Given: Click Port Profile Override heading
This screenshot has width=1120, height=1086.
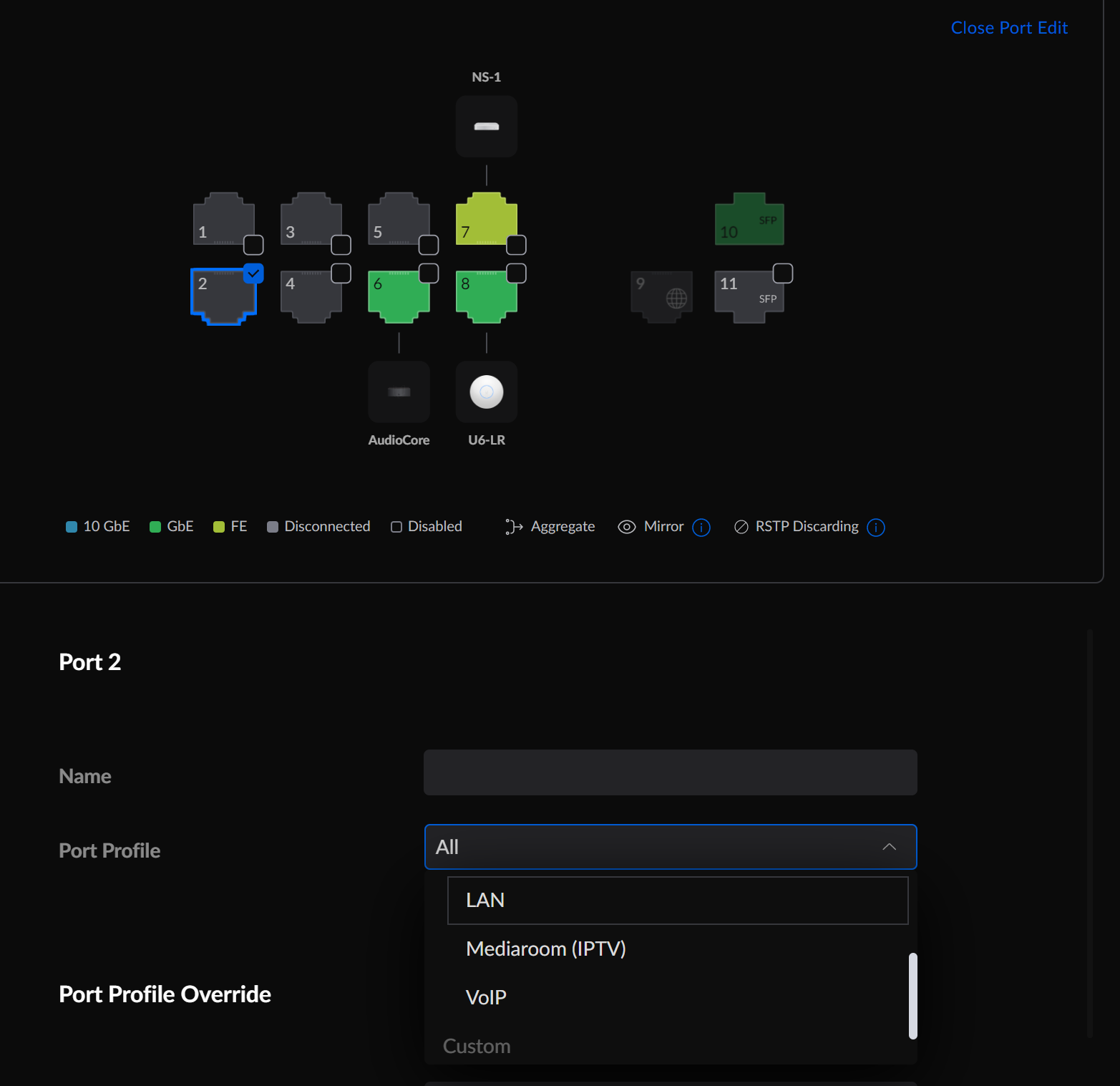Looking at the screenshot, I should (165, 994).
